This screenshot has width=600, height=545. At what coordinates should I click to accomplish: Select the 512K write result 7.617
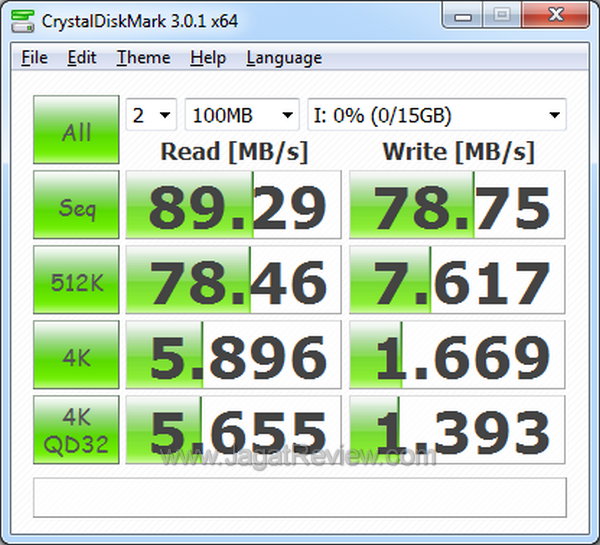[457, 282]
